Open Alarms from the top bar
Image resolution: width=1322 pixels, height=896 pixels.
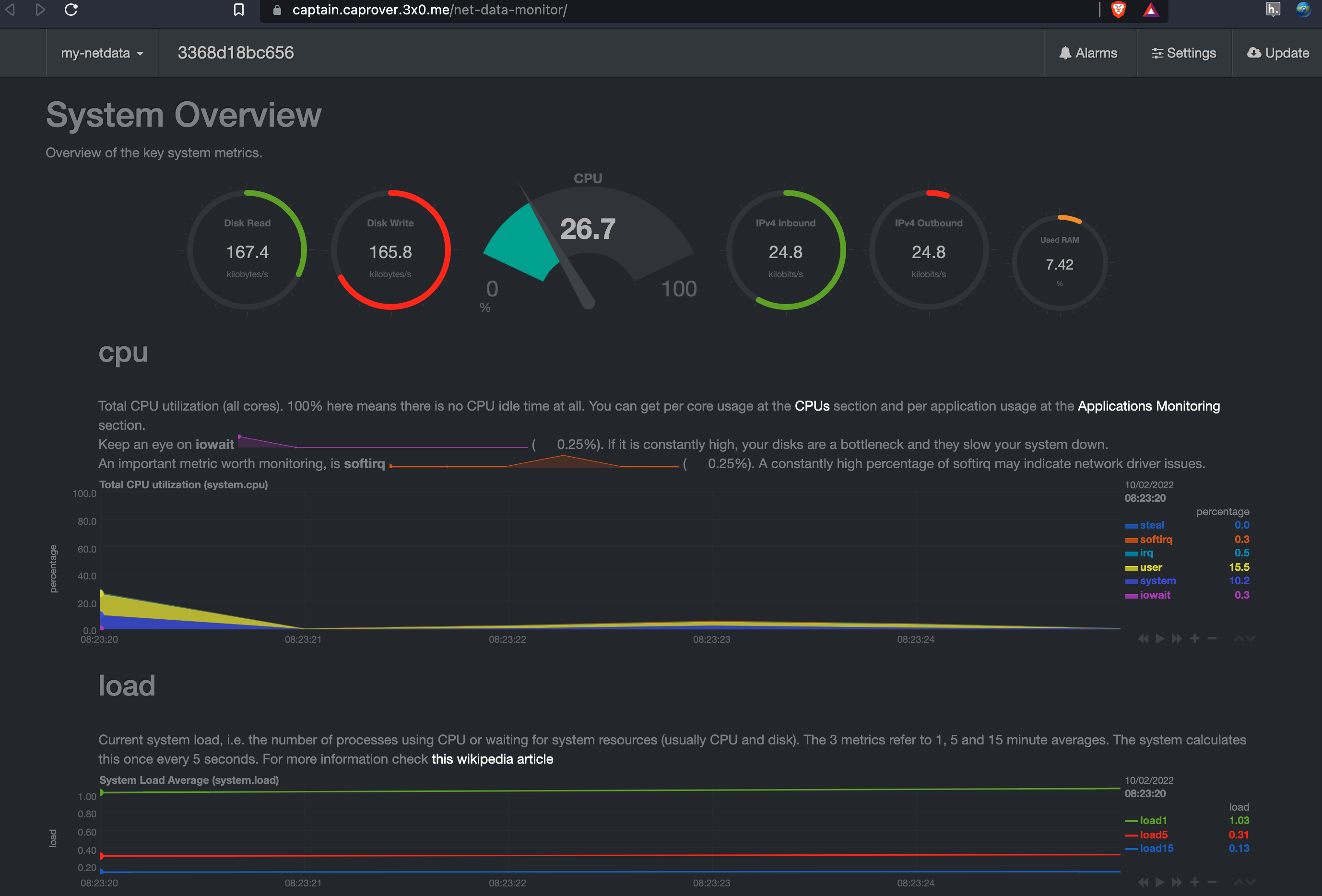coord(1089,53)
